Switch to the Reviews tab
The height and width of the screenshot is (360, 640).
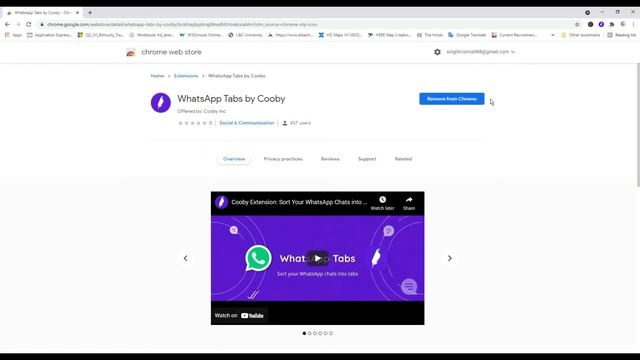tap(330, 159)
